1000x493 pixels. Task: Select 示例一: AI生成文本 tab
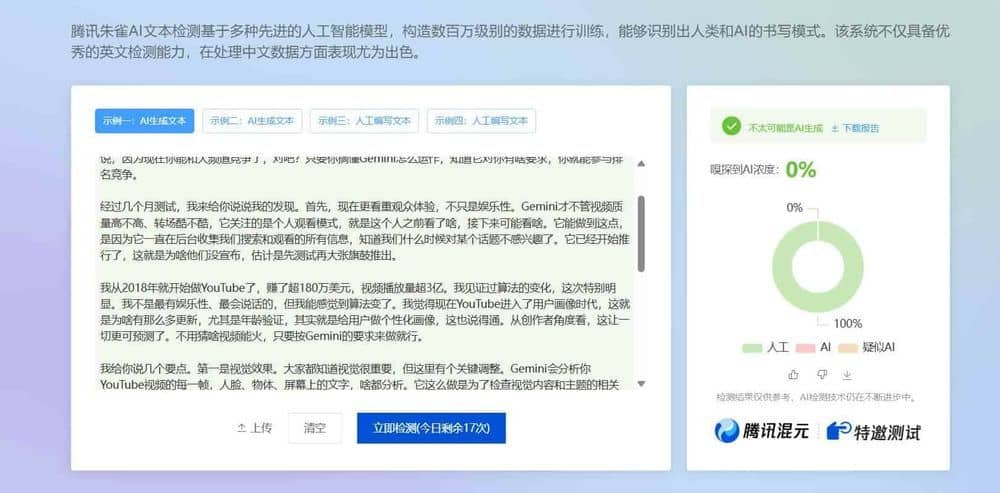[x=143, y=120]
